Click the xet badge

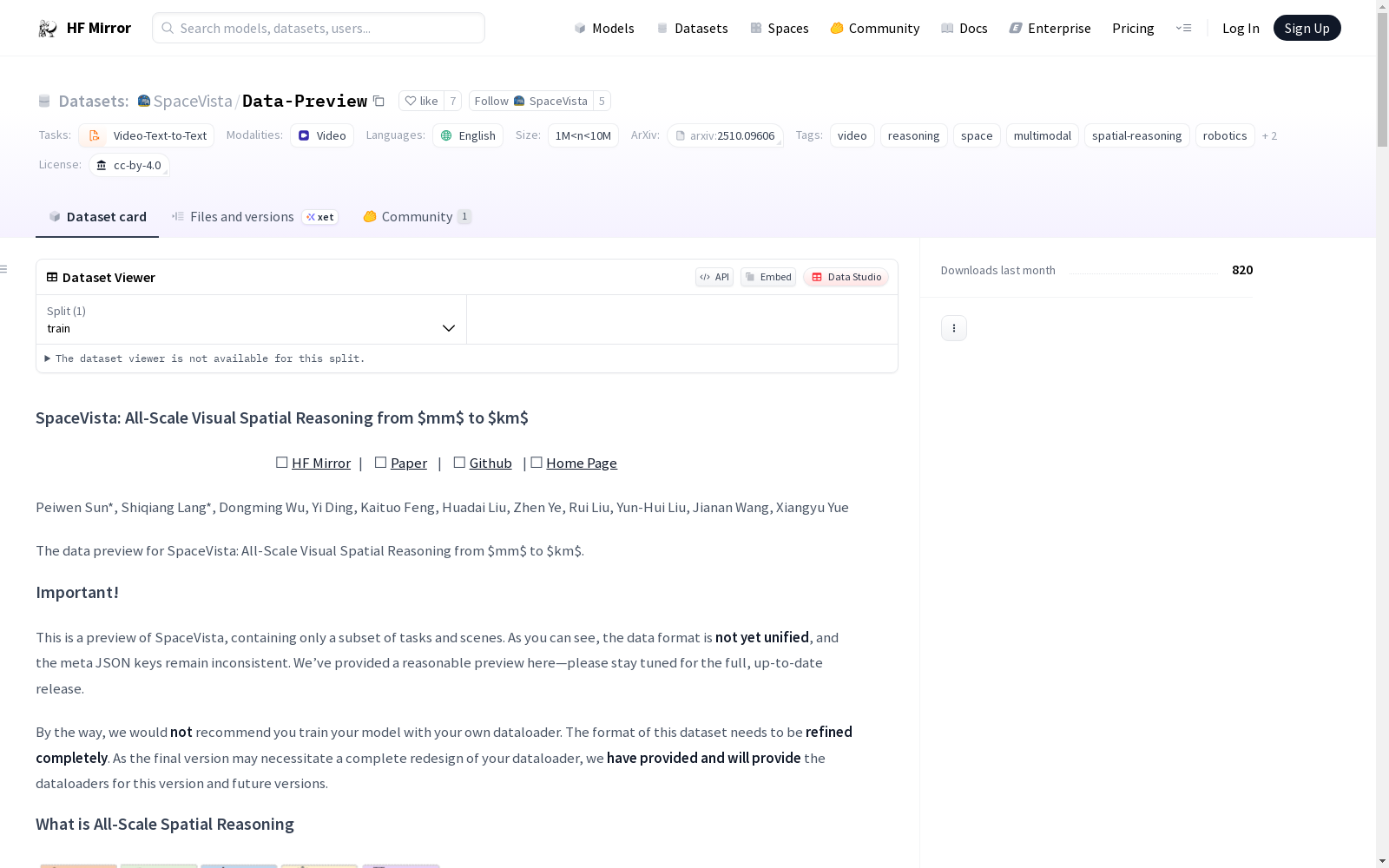coord(320,217)
